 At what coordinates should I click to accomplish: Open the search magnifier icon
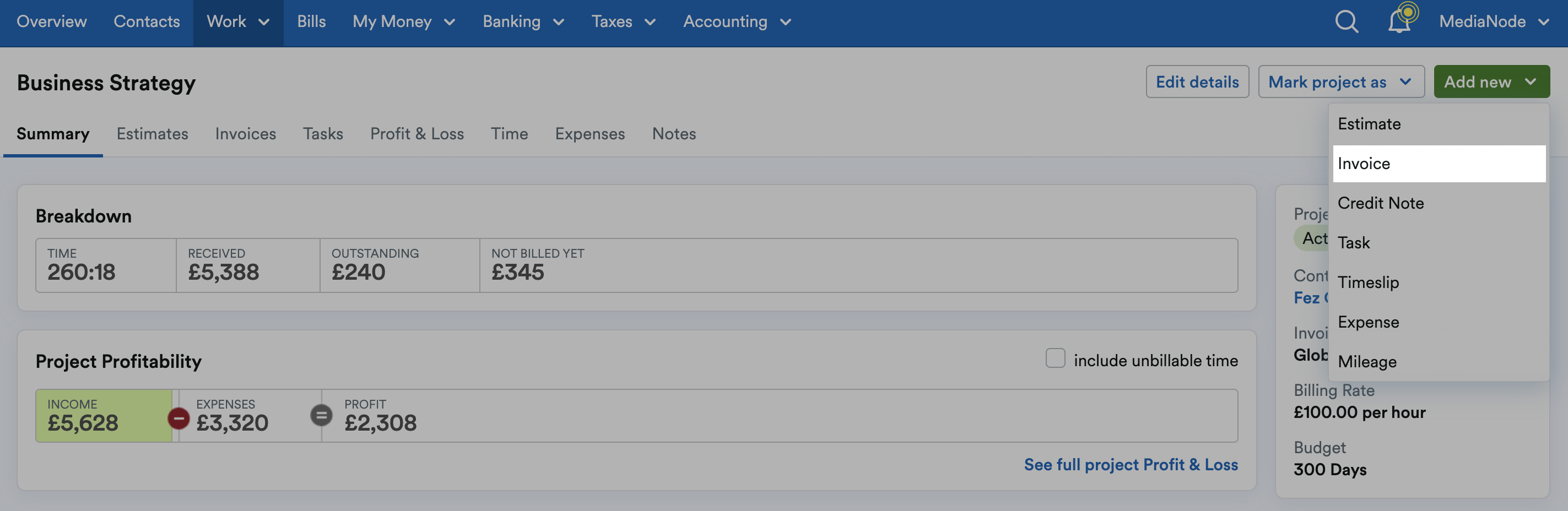[1346, 22]
